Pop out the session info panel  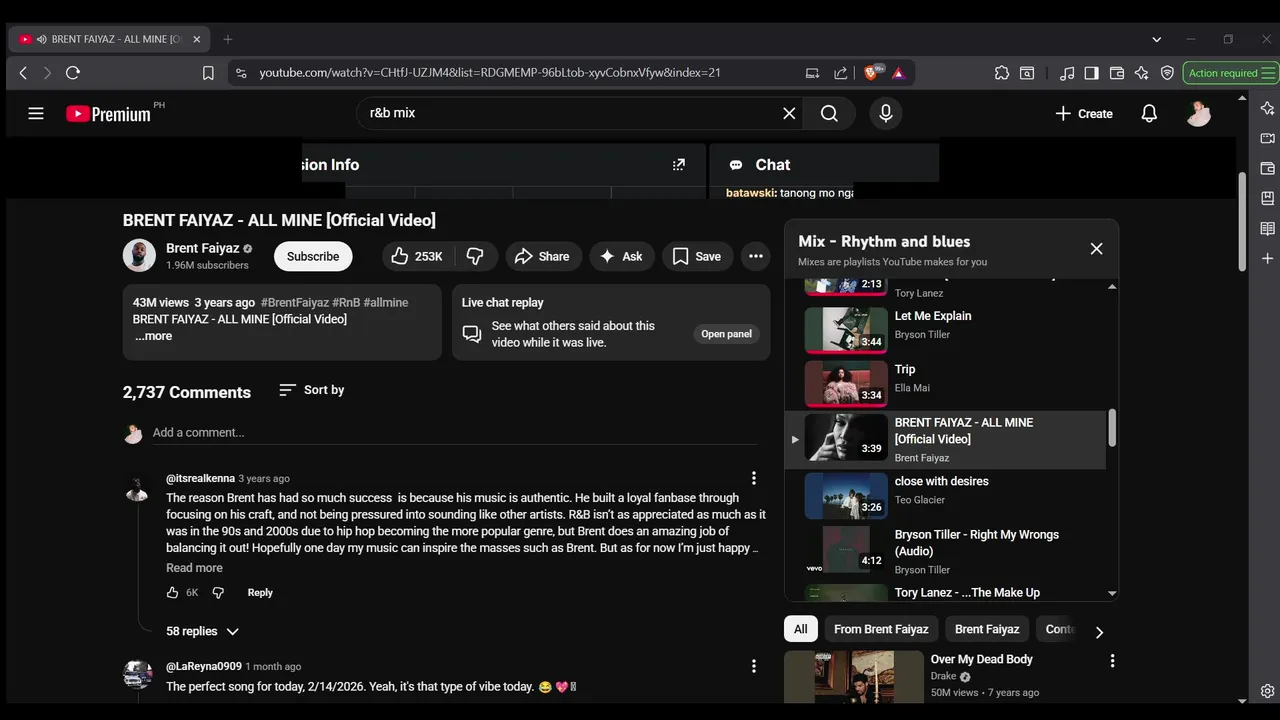coord(679,165)
